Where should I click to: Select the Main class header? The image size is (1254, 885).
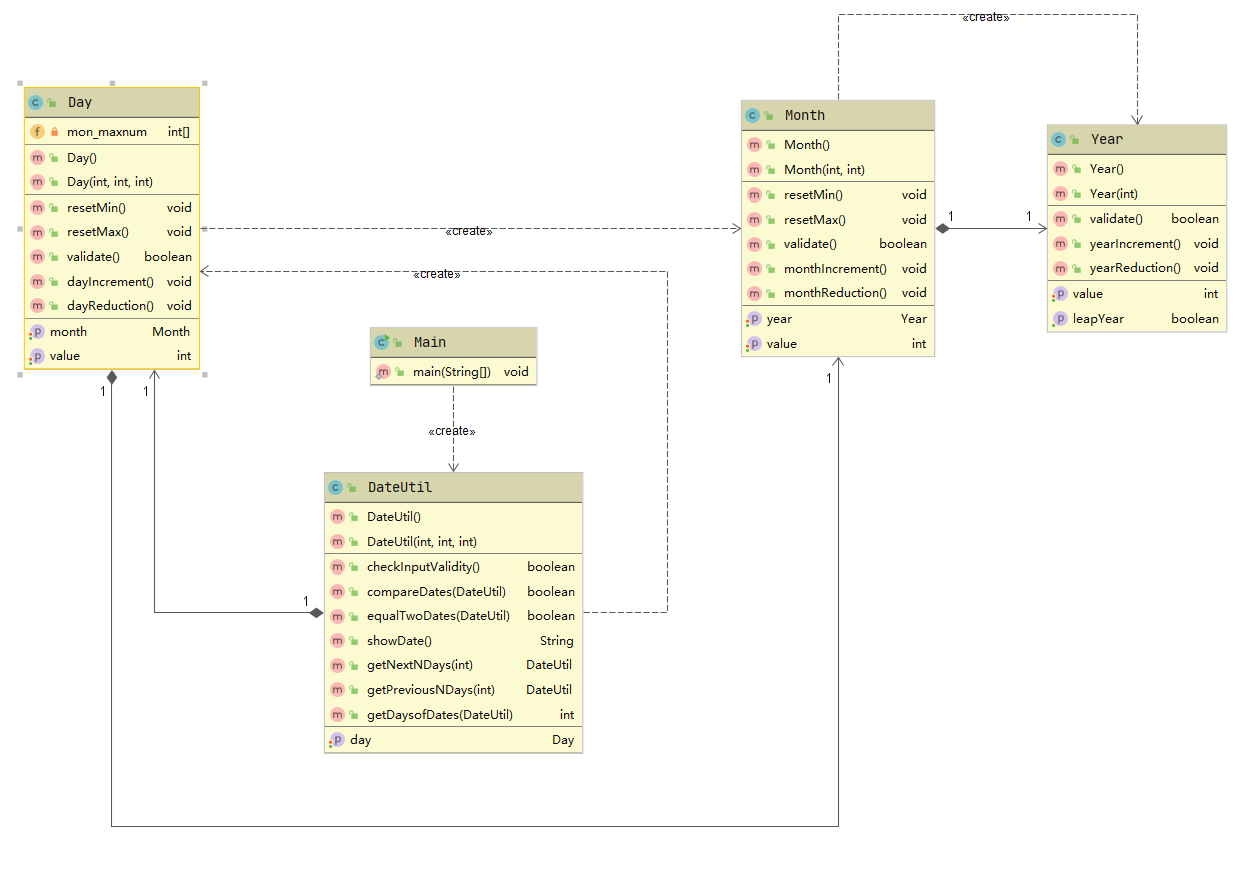(453, 342)
